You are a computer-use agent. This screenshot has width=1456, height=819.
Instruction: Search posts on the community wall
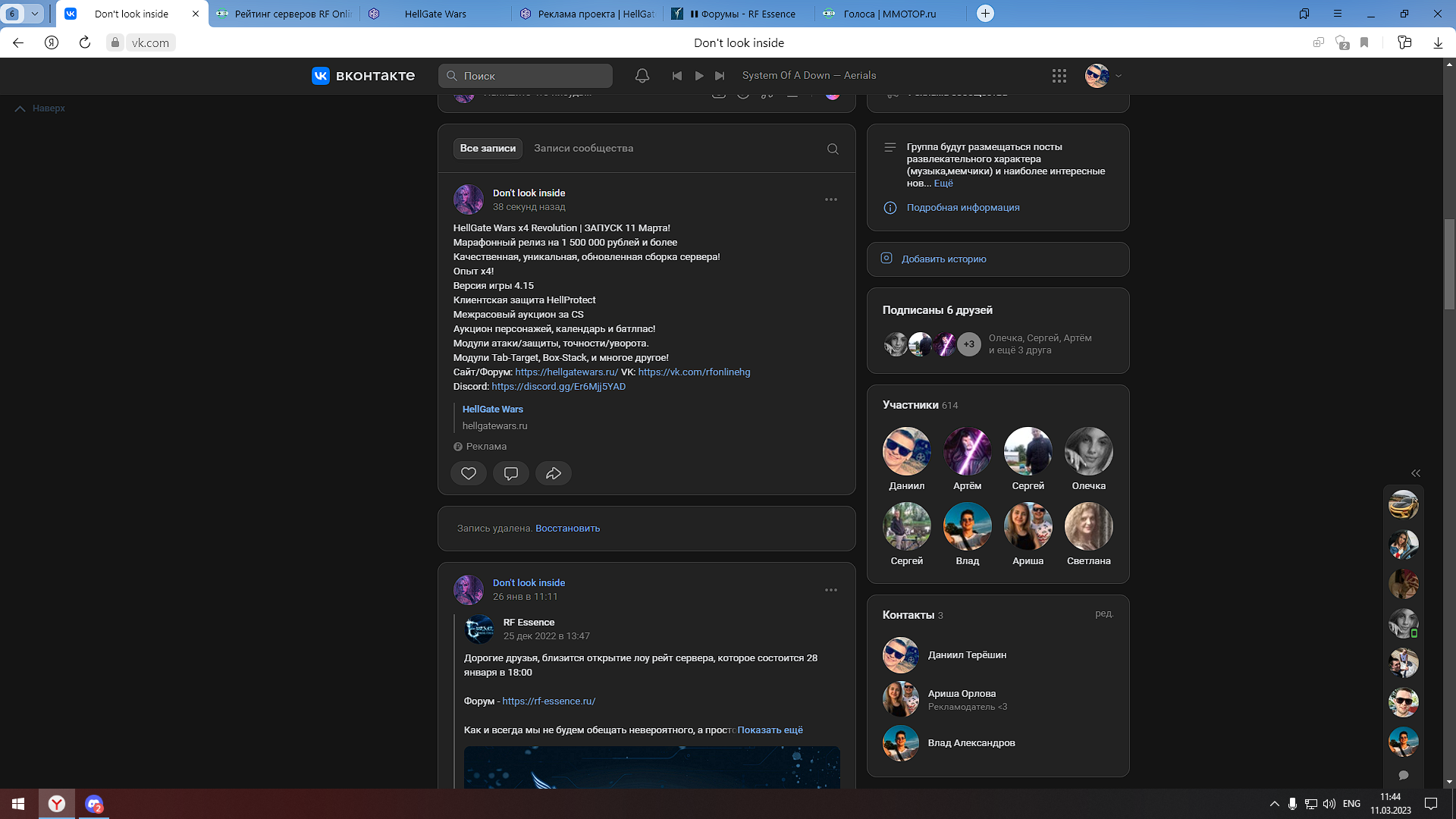(x=833, y=149)
